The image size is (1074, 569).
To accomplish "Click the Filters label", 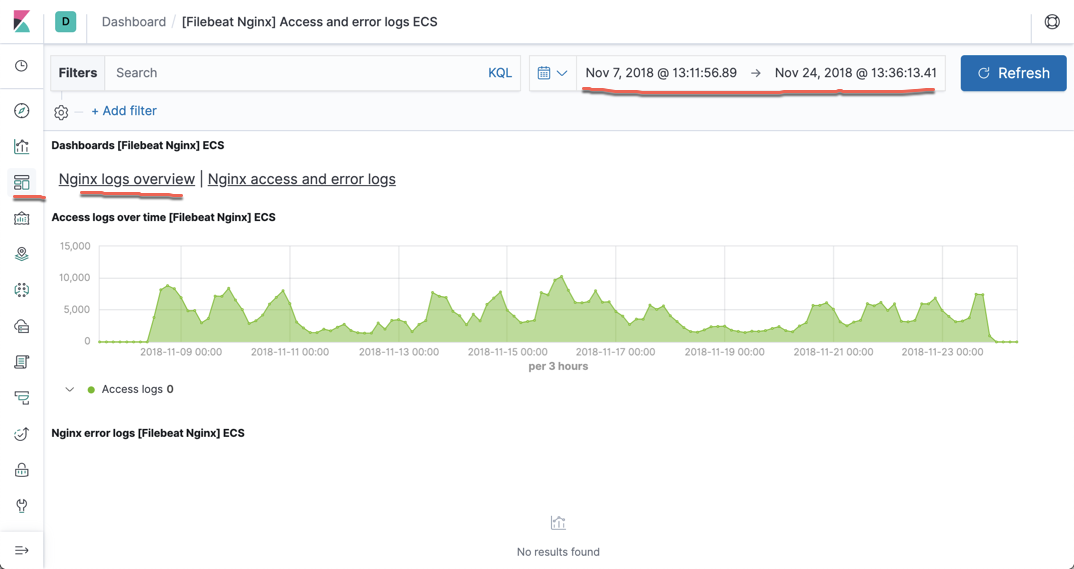I will [x=78, y=73].
